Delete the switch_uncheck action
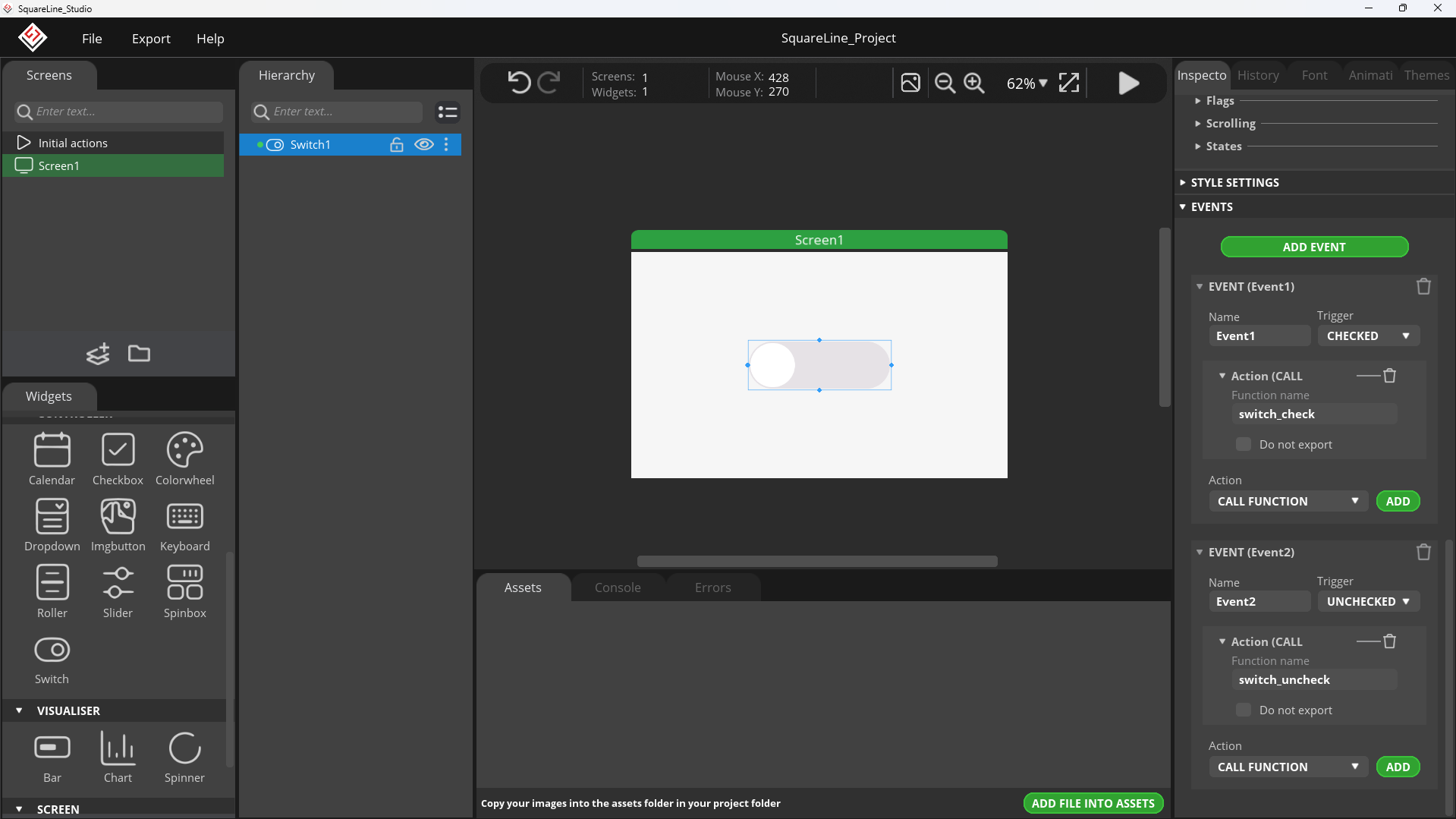 click(1389, 641)
